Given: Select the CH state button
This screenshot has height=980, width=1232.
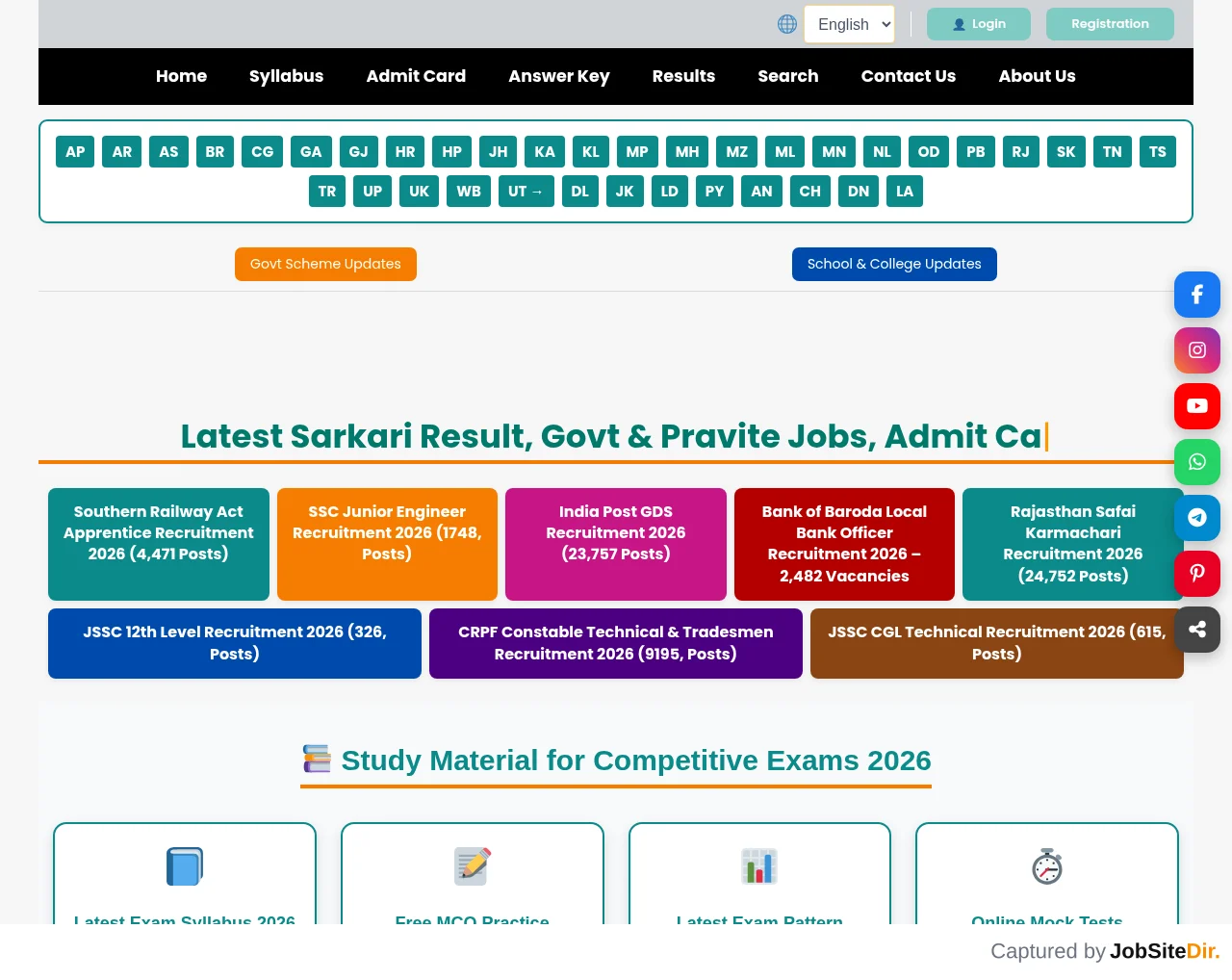Looking at the screenshot, I should click(x=810, y=191).
